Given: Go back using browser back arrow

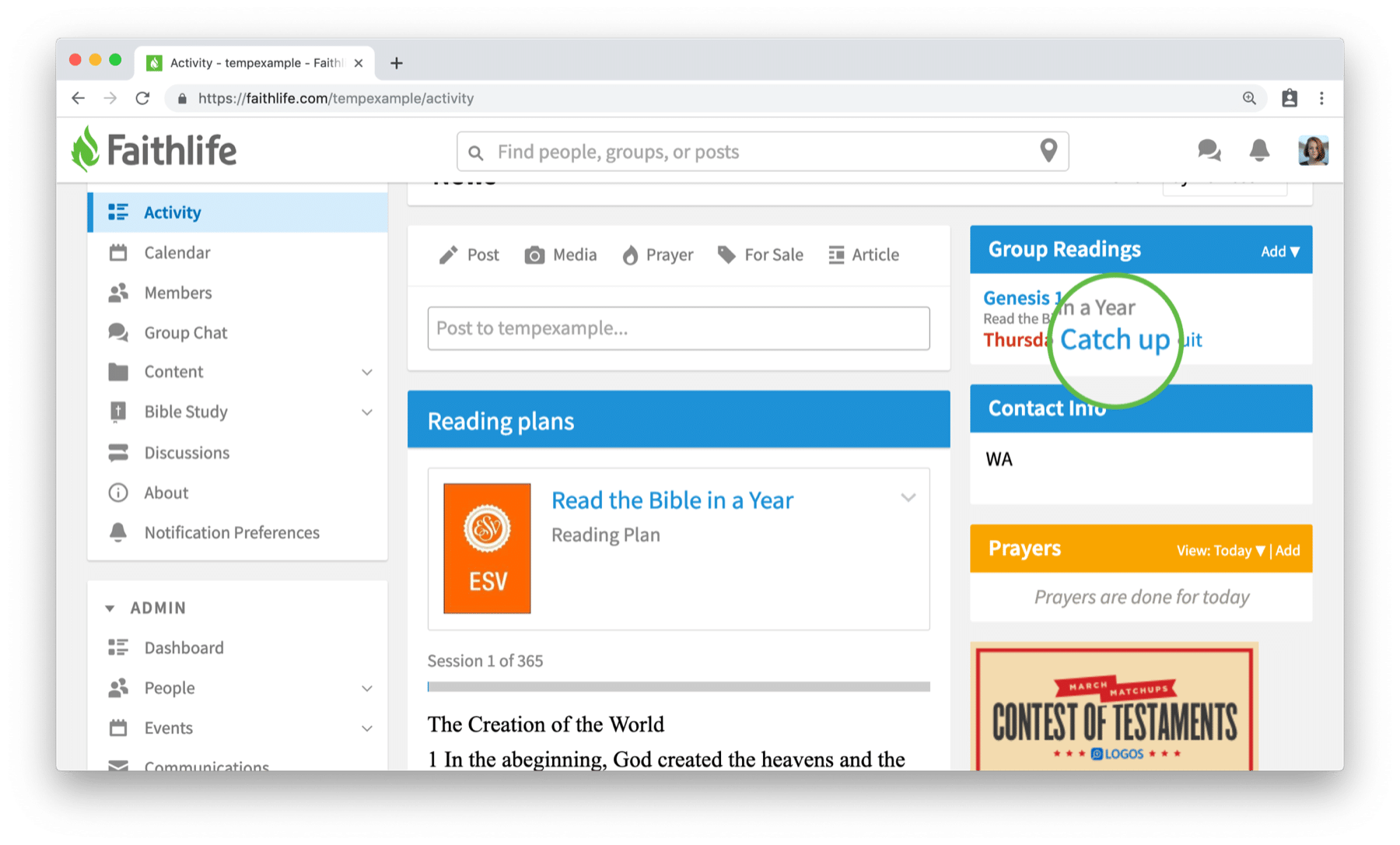Looking at the screenshot, I should [x=78, y=98].
